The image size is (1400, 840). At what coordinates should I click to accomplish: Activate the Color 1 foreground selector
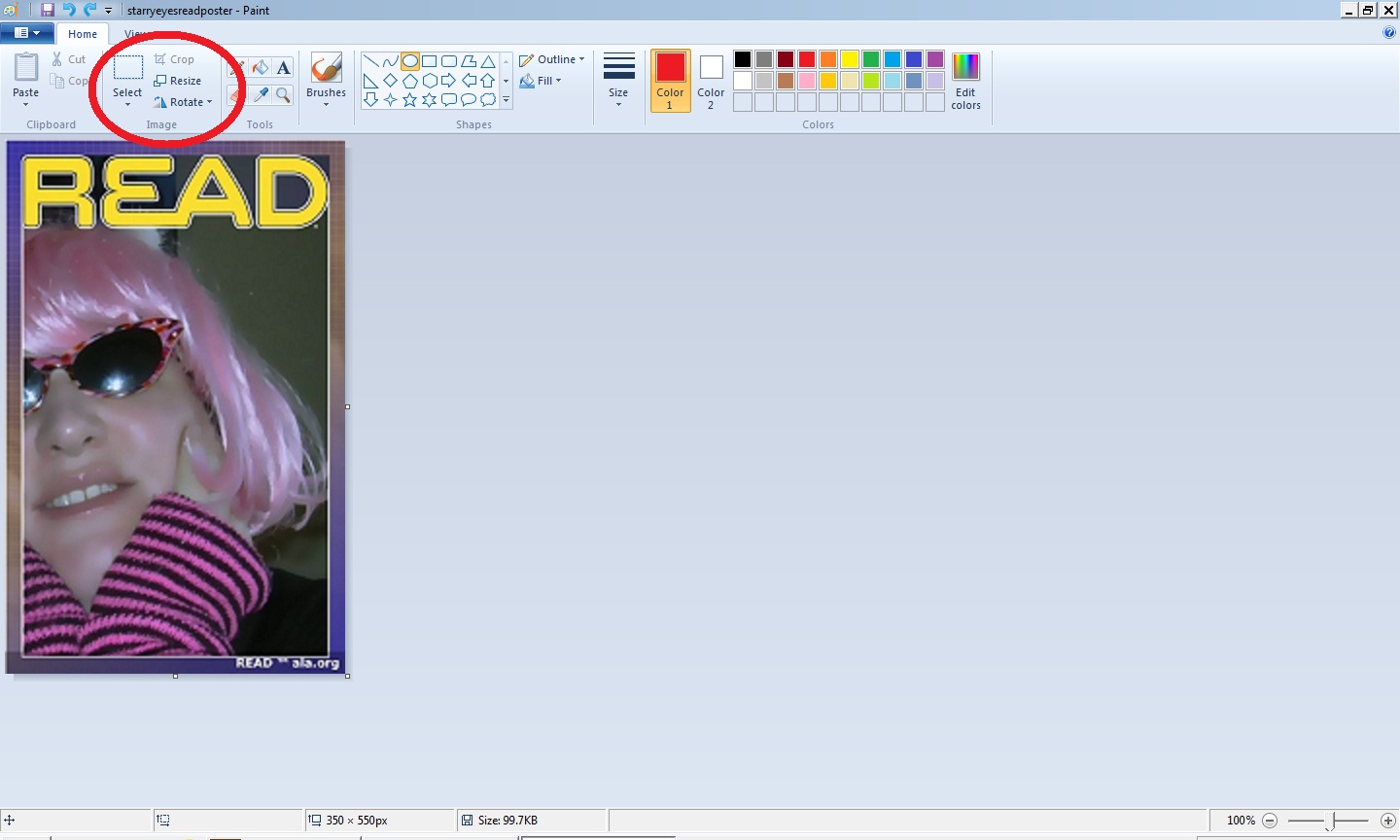click(670, 81)
